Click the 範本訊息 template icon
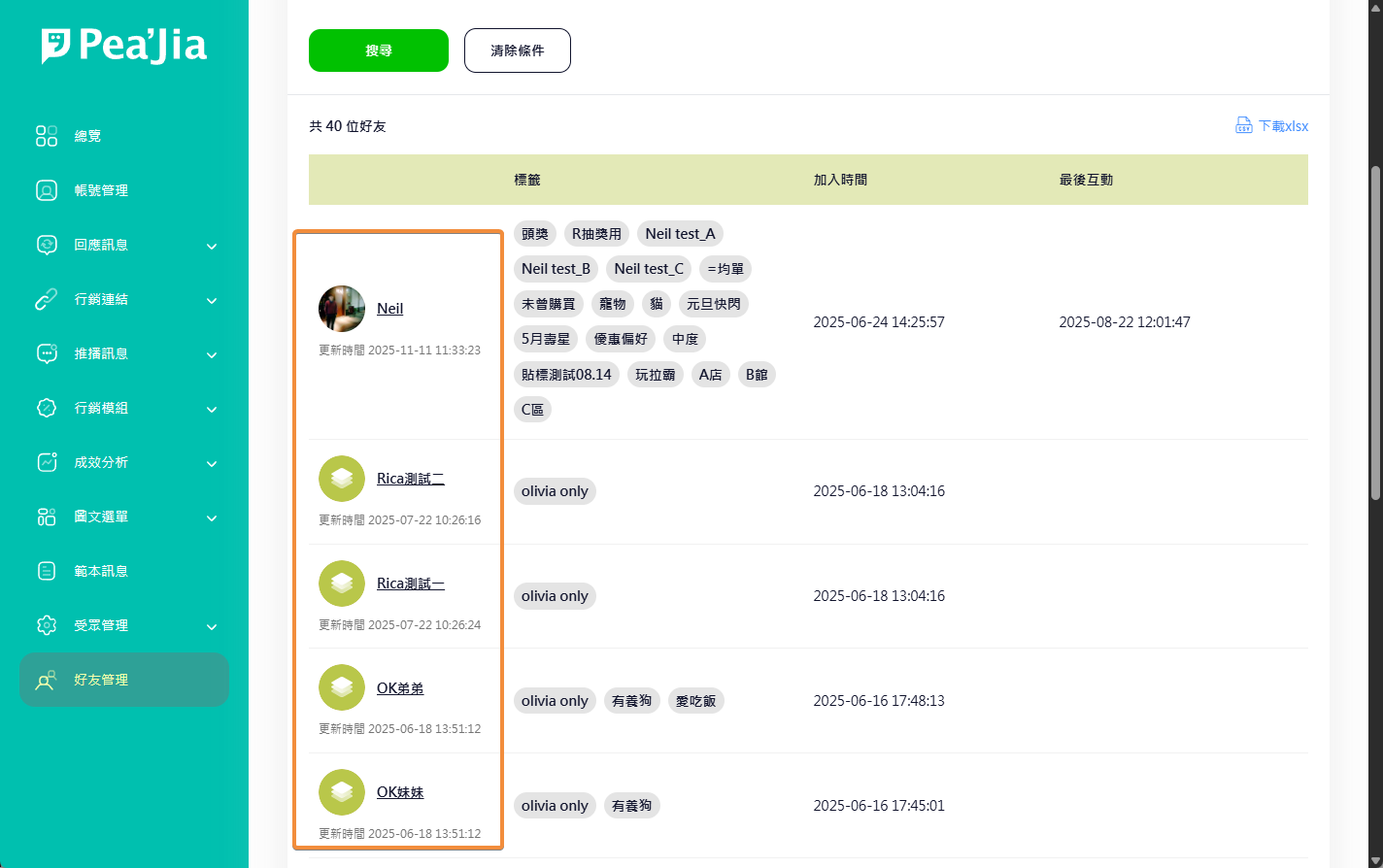 [x=47, y=571]
